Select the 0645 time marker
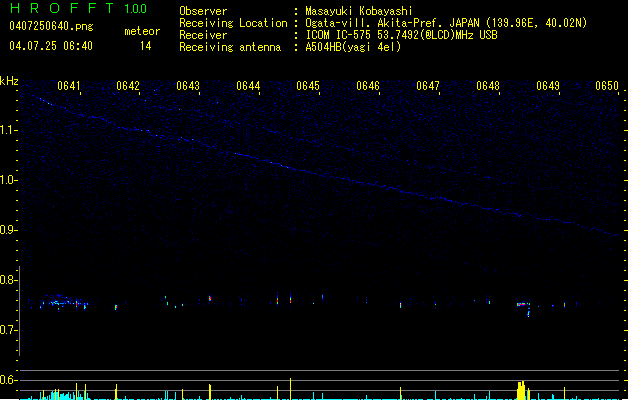The width and height of the screenshot is (629, 400). coord(308,86)
